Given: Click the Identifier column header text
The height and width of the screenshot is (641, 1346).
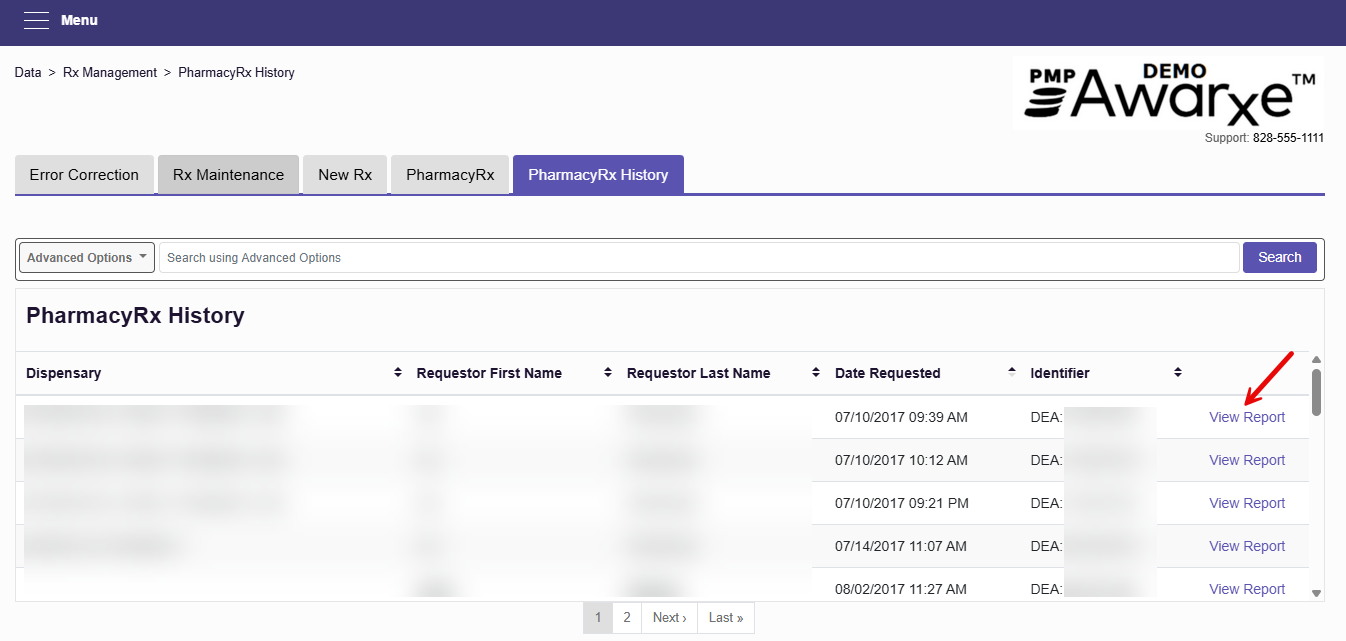Looking at the screenshot, I should click(x=1060, y=373).
